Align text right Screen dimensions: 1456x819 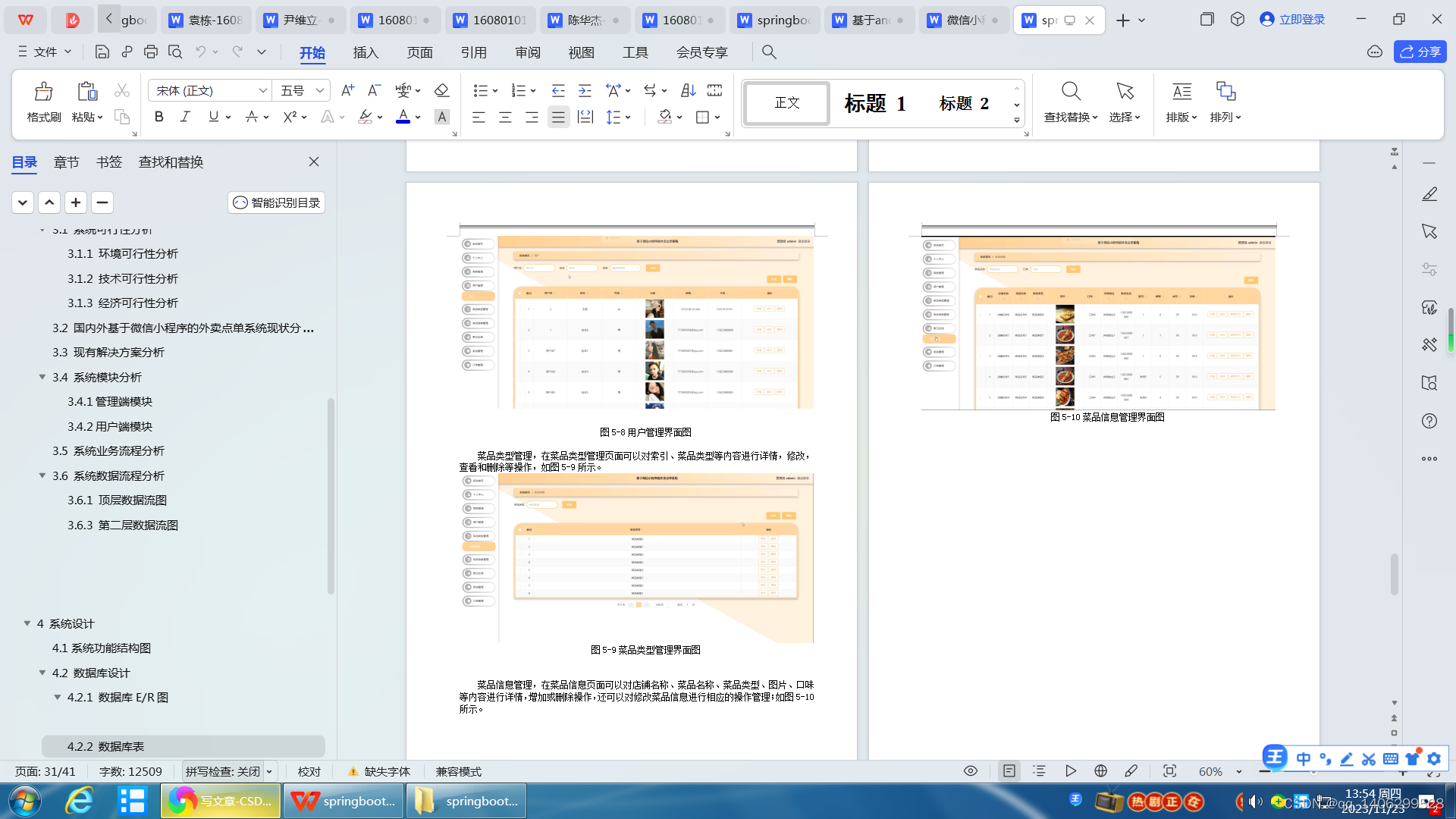(532, 117)
